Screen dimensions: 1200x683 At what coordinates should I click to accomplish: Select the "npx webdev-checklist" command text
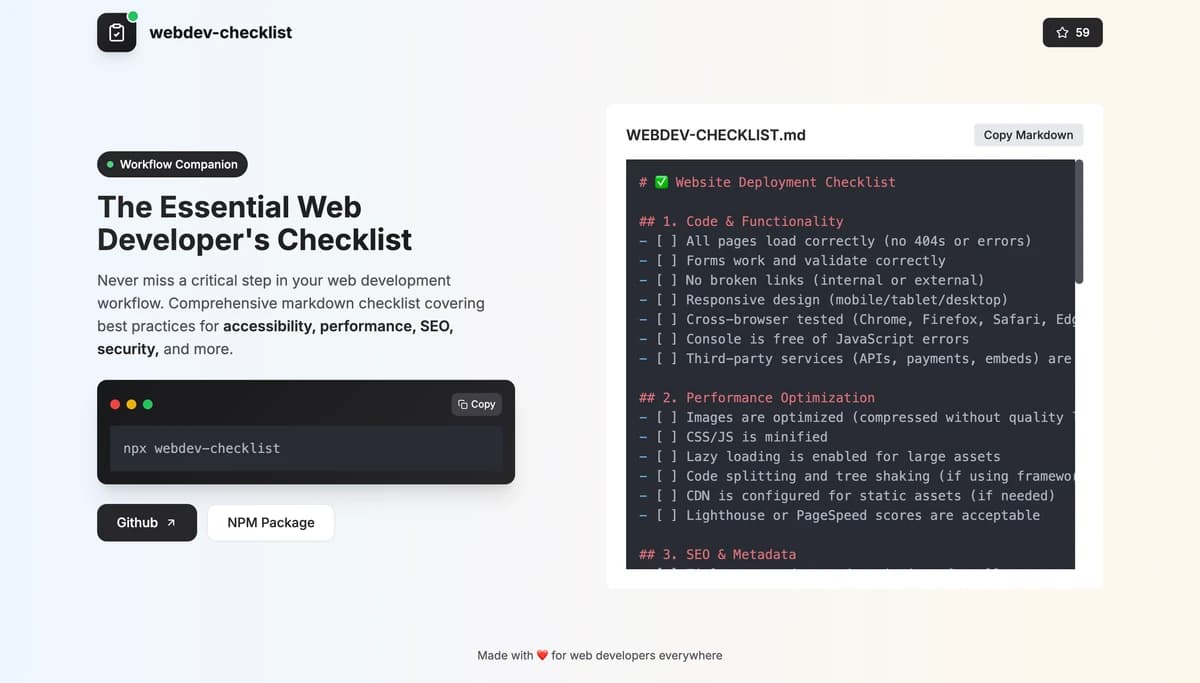click(201, 449)
